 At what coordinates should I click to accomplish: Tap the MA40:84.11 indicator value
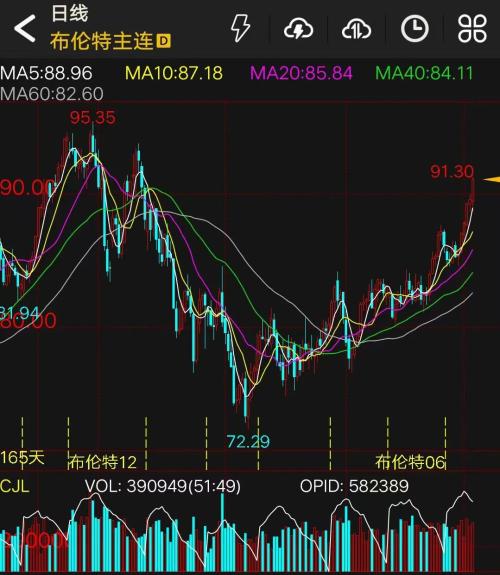click(424, 73)
